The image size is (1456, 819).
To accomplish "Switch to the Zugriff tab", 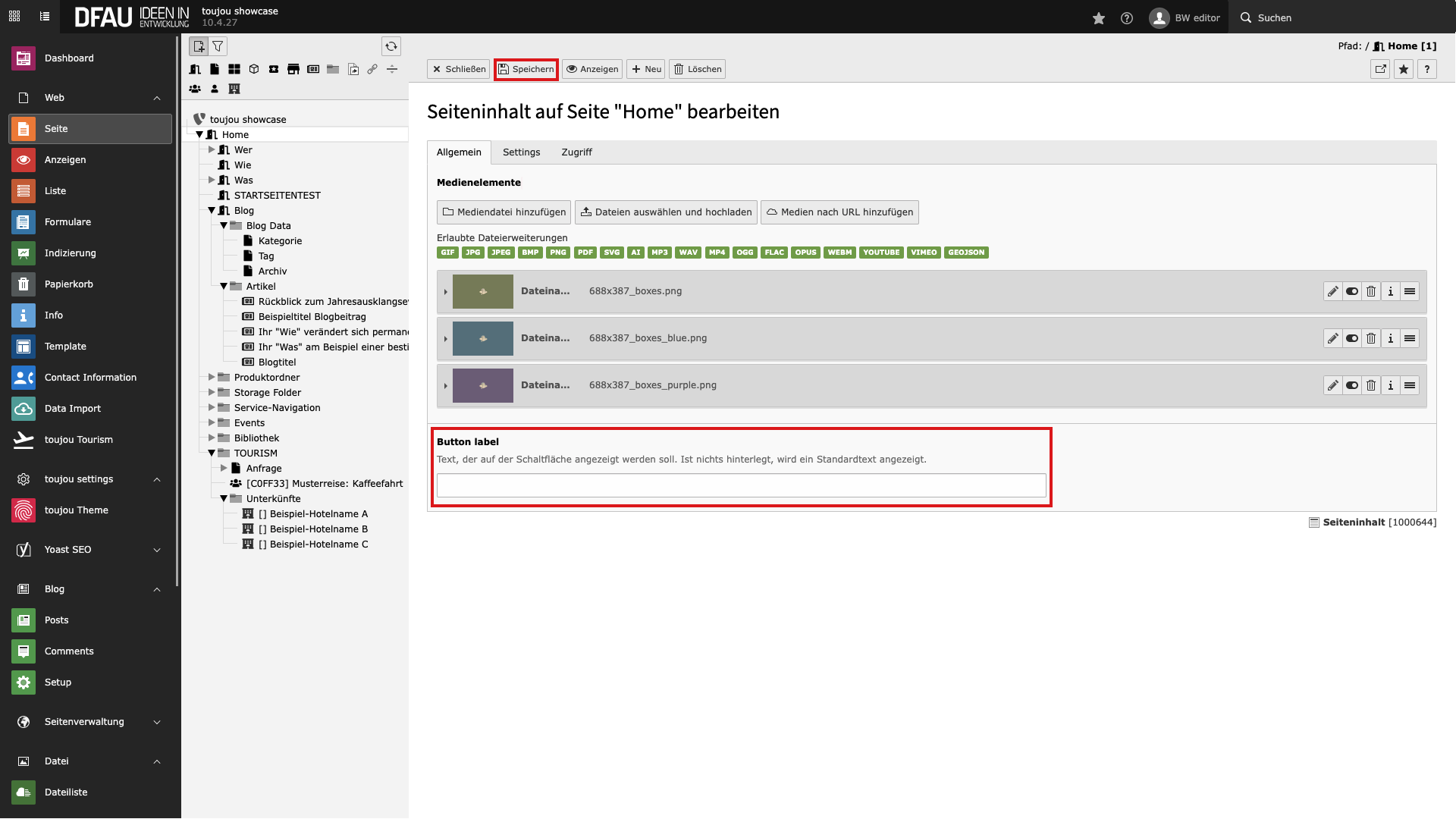I will point(576,152).
